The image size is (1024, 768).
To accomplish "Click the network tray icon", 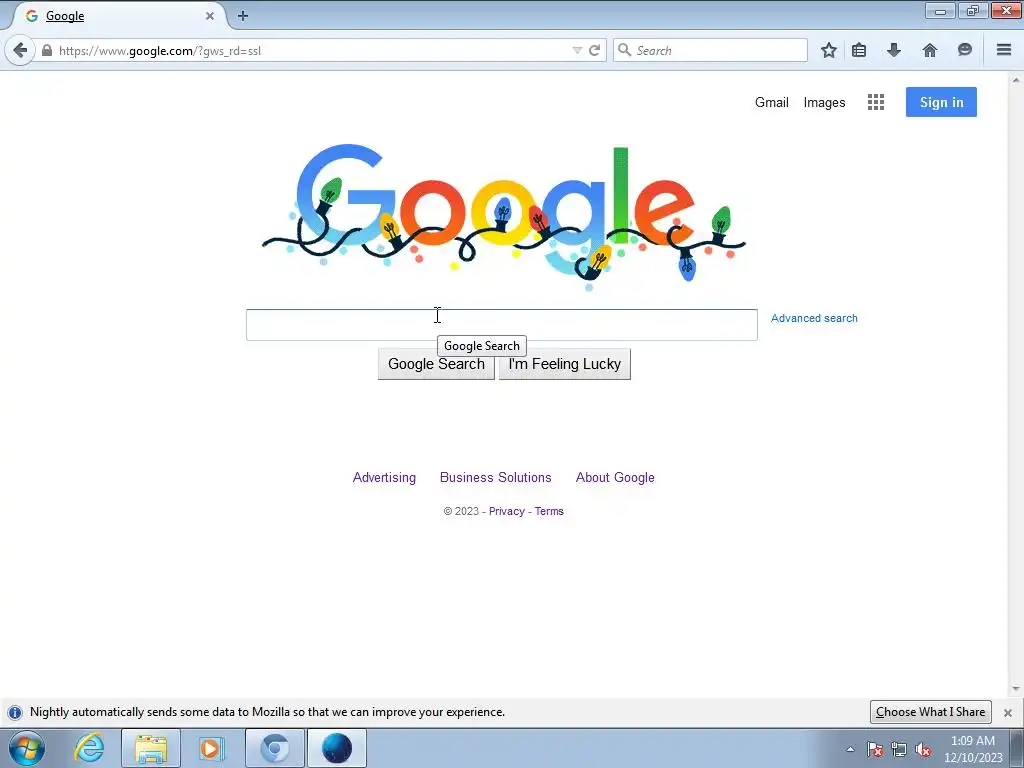I will click(899, 750).
